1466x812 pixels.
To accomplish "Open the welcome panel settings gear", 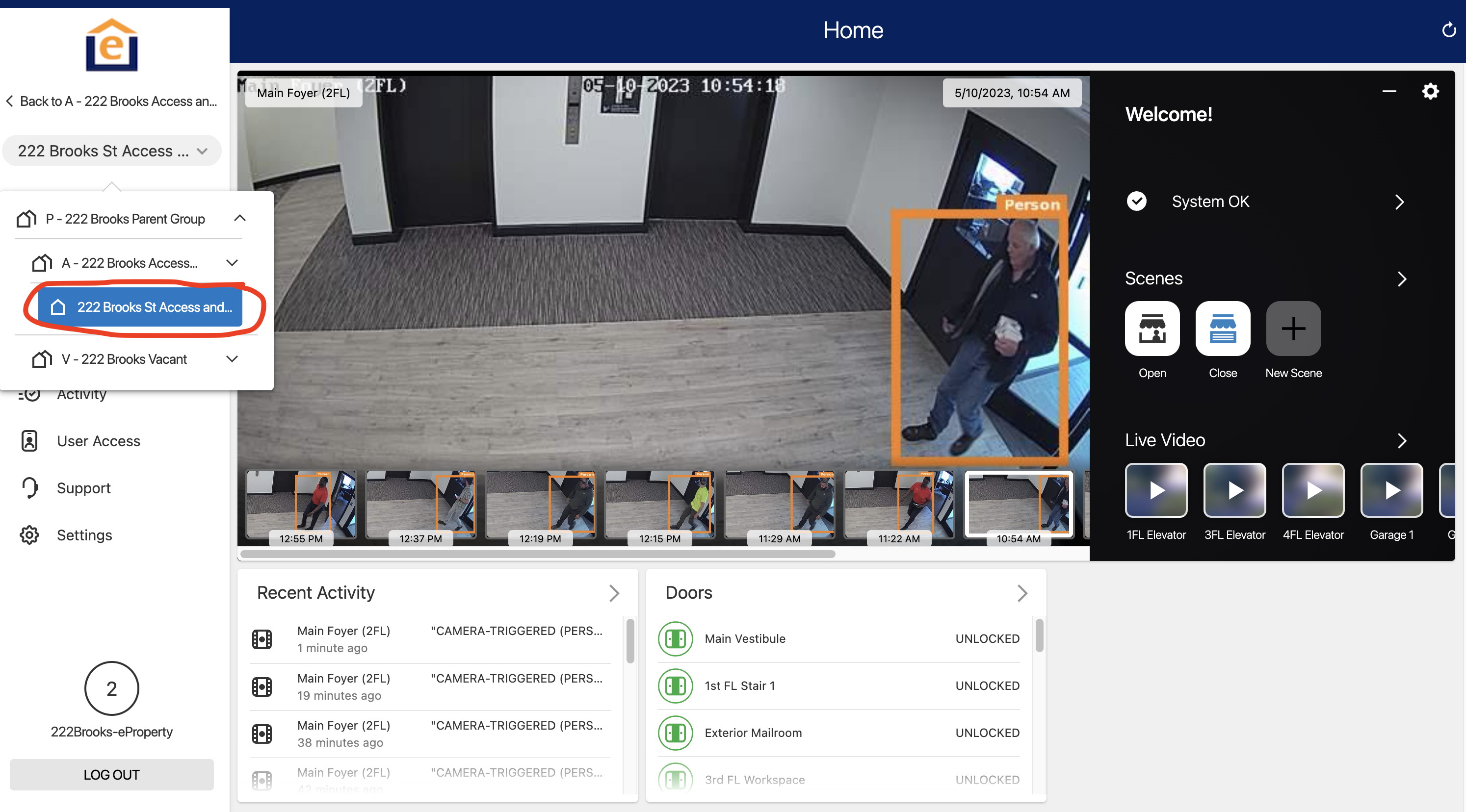I will point(1430,91).
